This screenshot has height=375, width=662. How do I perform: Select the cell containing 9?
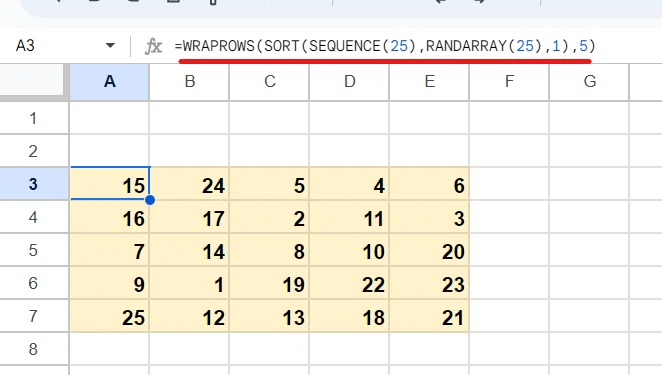(x=110, y=283)
